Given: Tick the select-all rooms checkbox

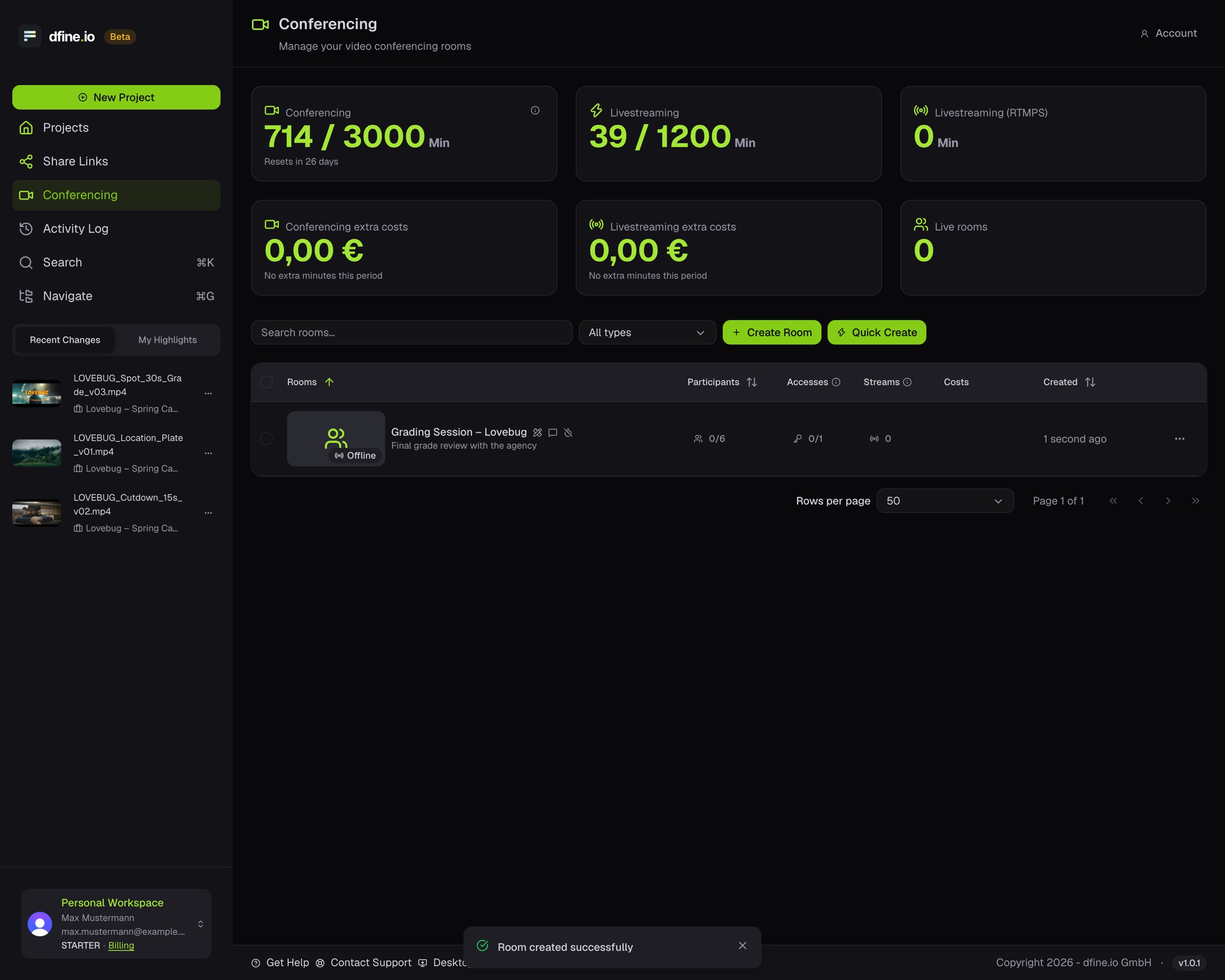Looking at the screenshot, I should click(x=266, y=382).
